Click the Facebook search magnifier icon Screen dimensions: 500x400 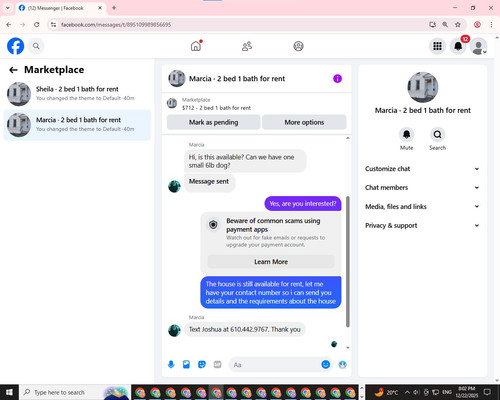[x=36, y=46]
